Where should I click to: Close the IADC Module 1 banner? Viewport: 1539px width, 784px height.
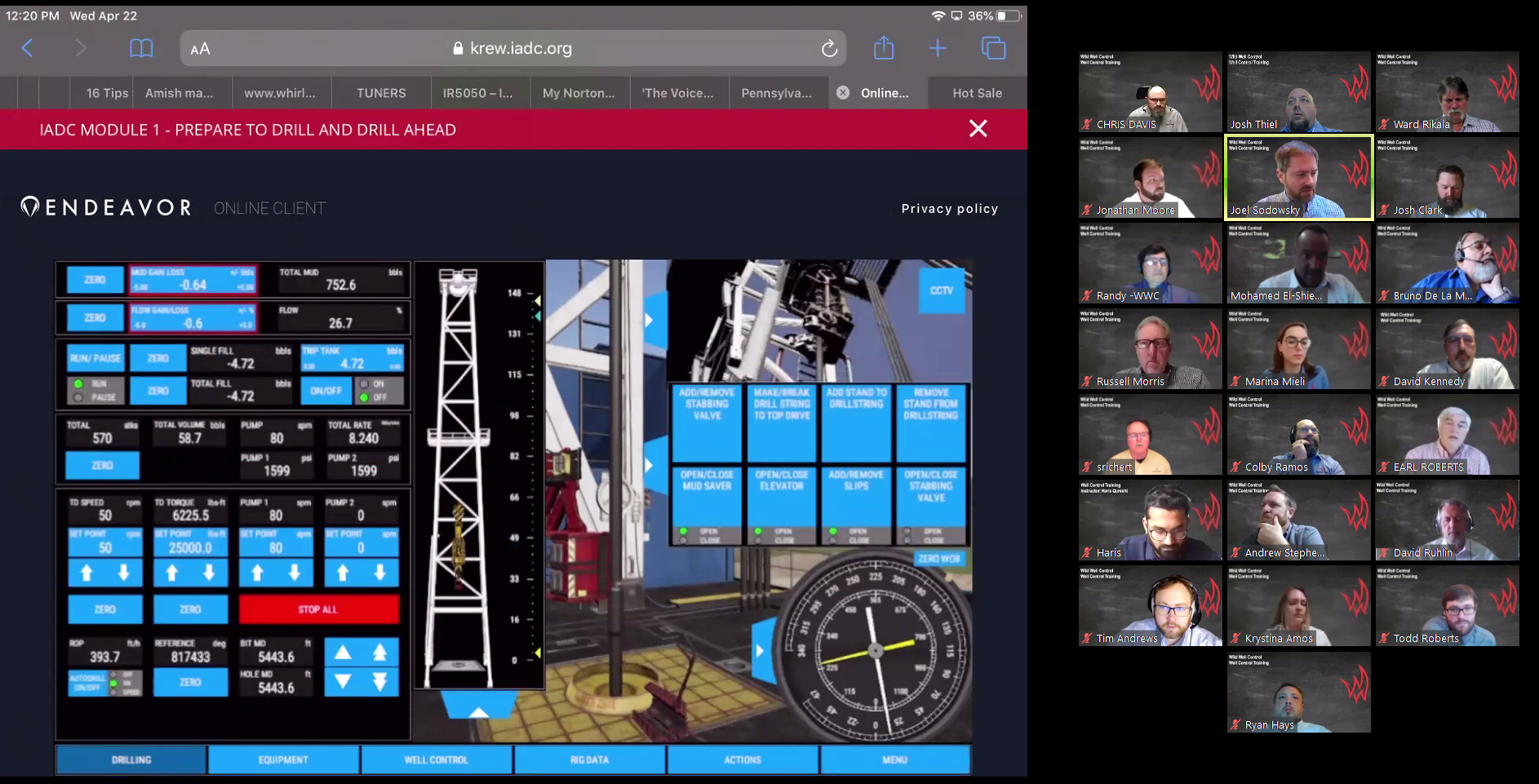(978, 129)
